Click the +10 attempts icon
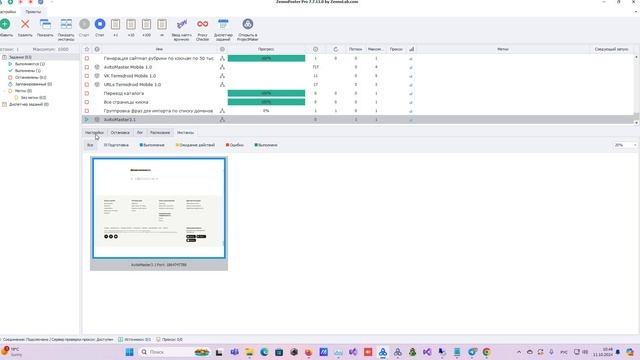Image resolution: width=640 pixels, height=360 pixels. pos(131,24)
